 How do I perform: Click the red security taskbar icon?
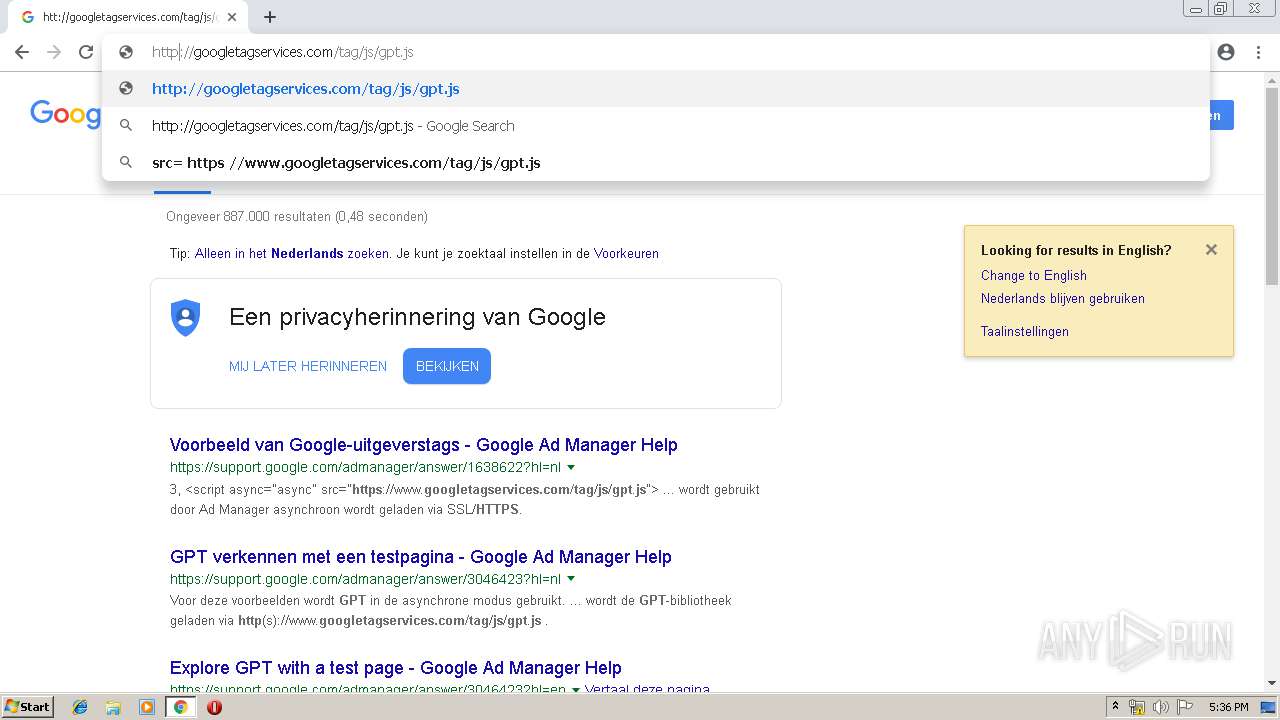pos(214,707)
